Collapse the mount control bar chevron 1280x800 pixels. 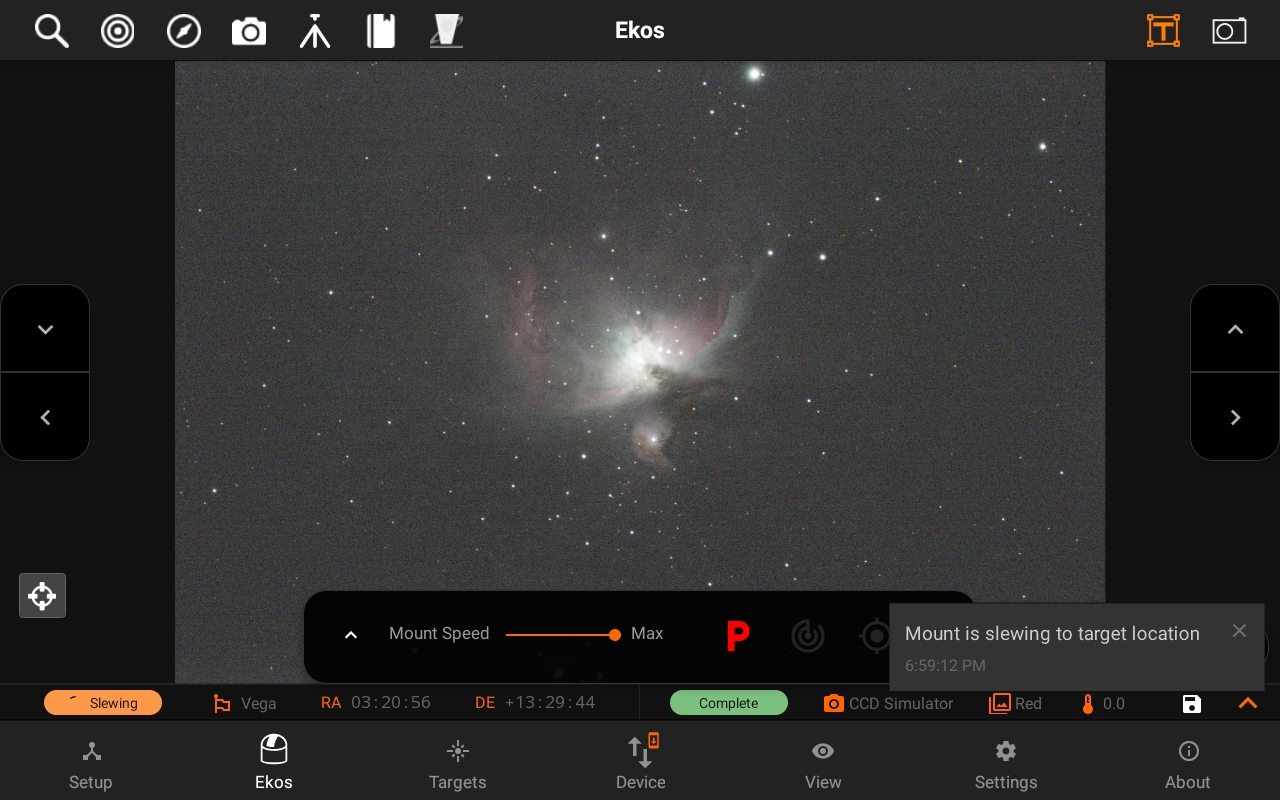pos(351,635)
